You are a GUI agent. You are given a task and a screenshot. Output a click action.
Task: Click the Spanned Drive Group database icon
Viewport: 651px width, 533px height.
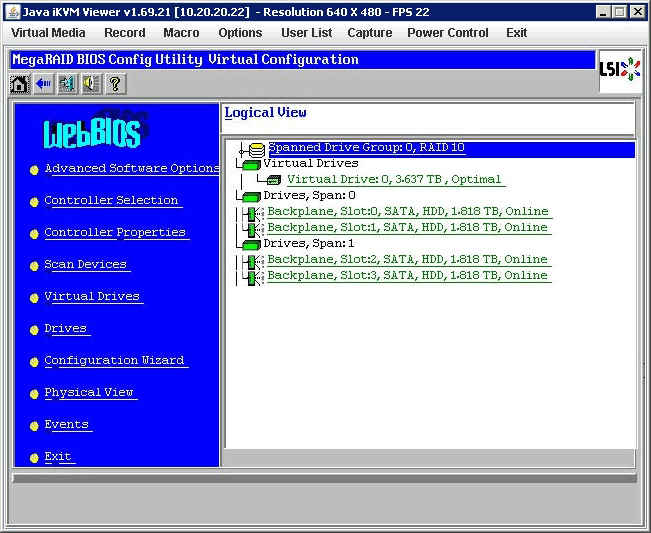(x=257, y=149)
